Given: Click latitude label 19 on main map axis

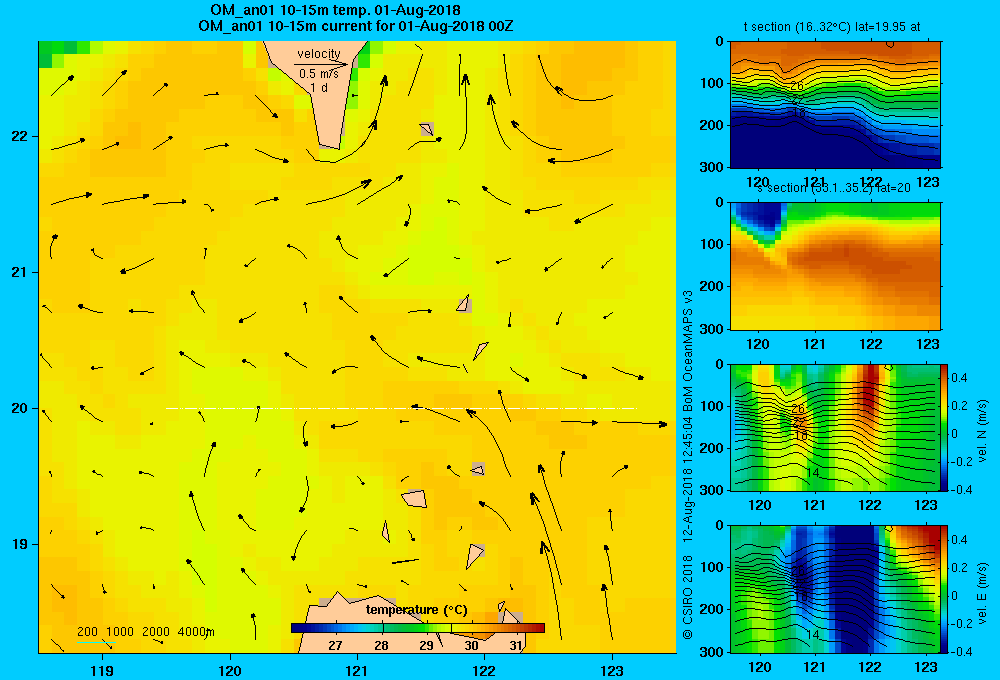Looking at the screenshot, I should tap(20, 544).
